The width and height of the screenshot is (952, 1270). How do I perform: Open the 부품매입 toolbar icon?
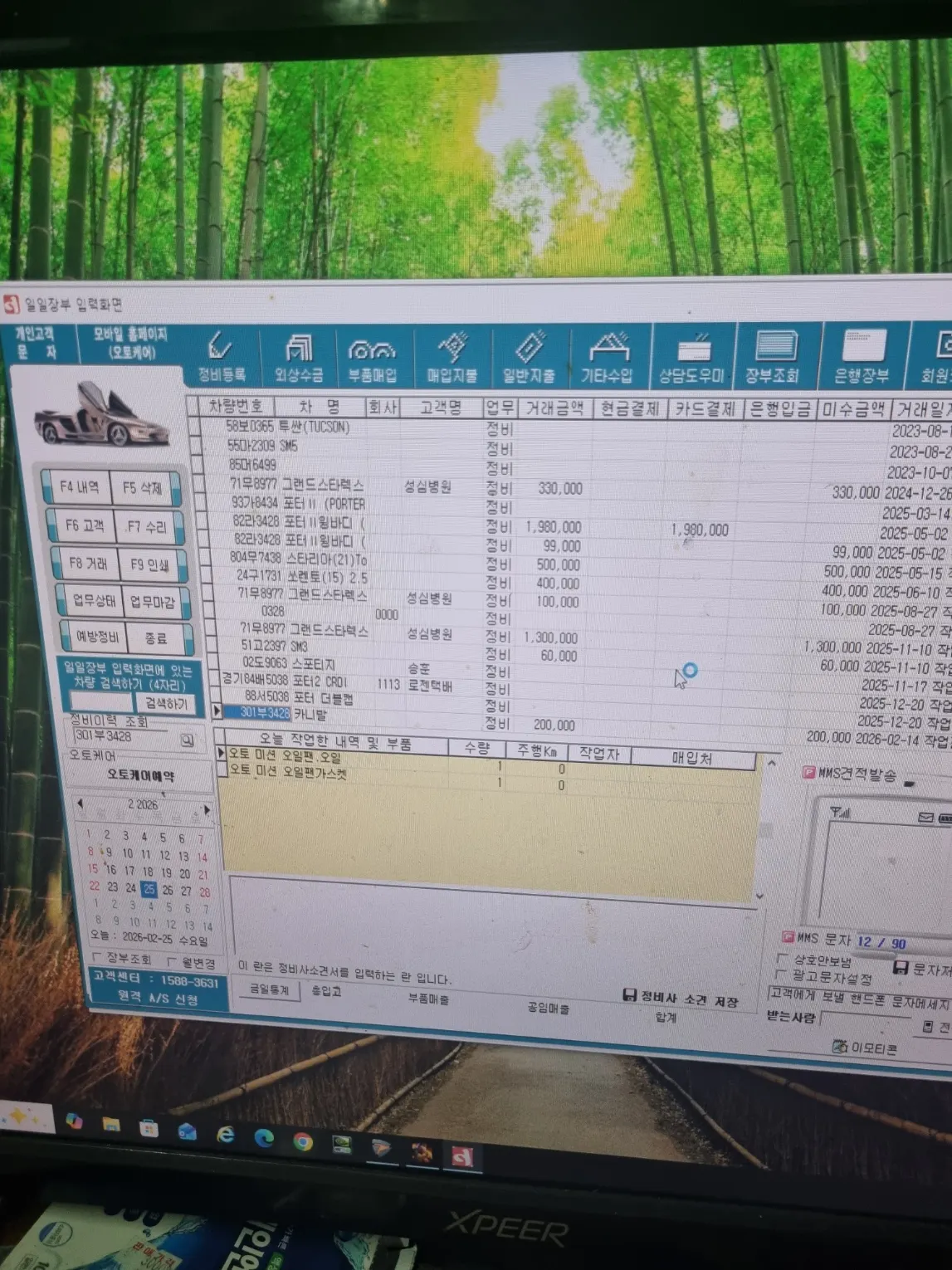coord(372,359)
